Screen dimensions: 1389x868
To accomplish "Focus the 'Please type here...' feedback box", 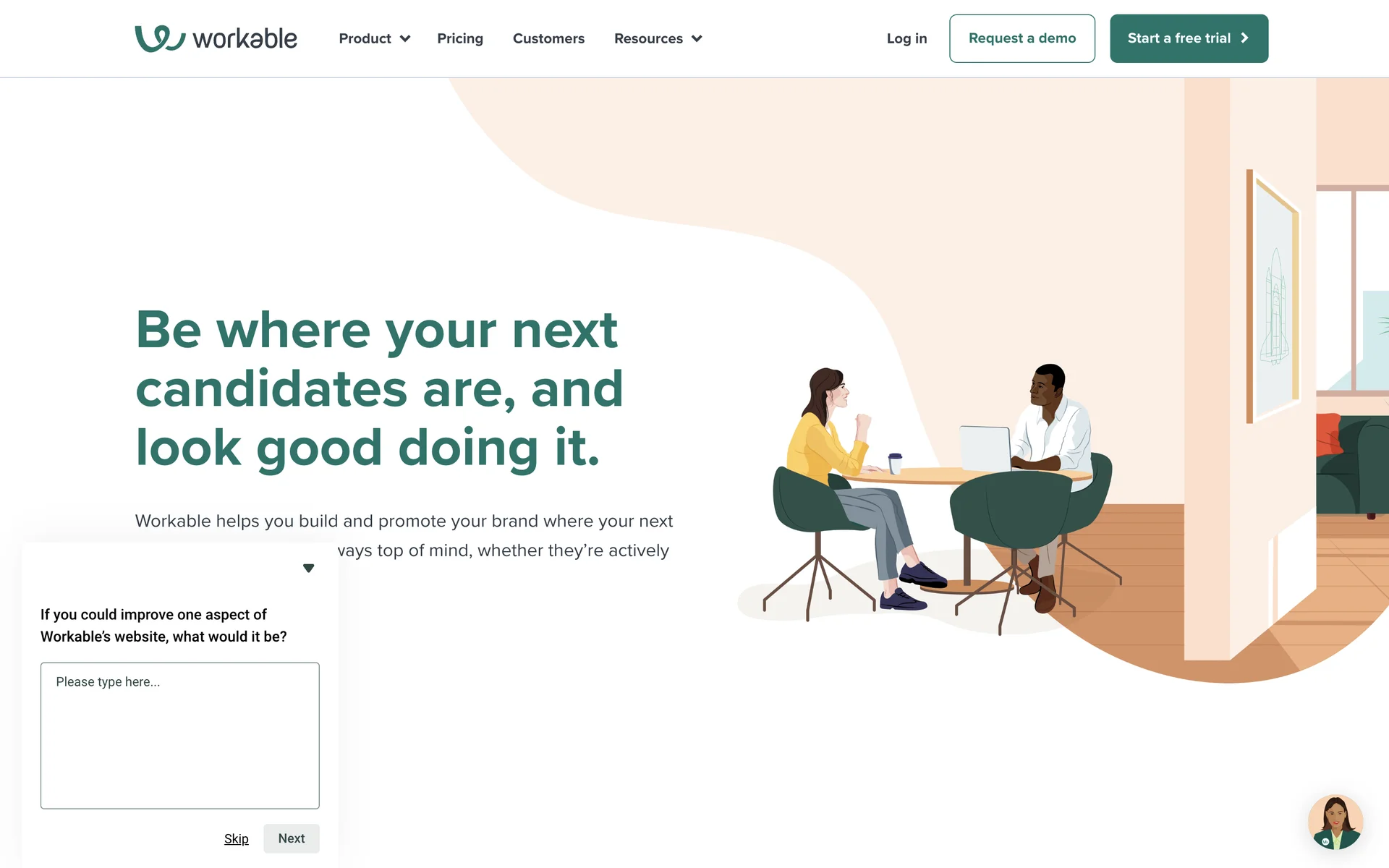I will (x=180, y=736).
